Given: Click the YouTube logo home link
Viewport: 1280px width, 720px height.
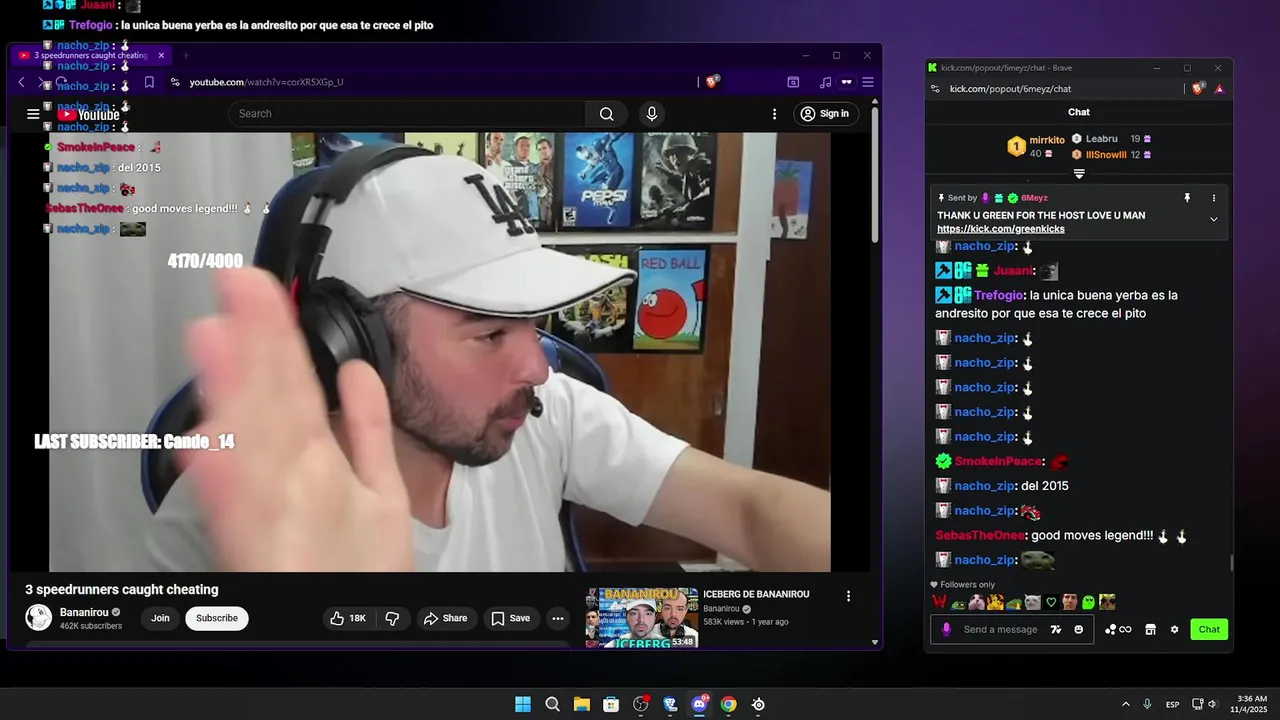Looking at the screenshot, I should tap(88, 114).
